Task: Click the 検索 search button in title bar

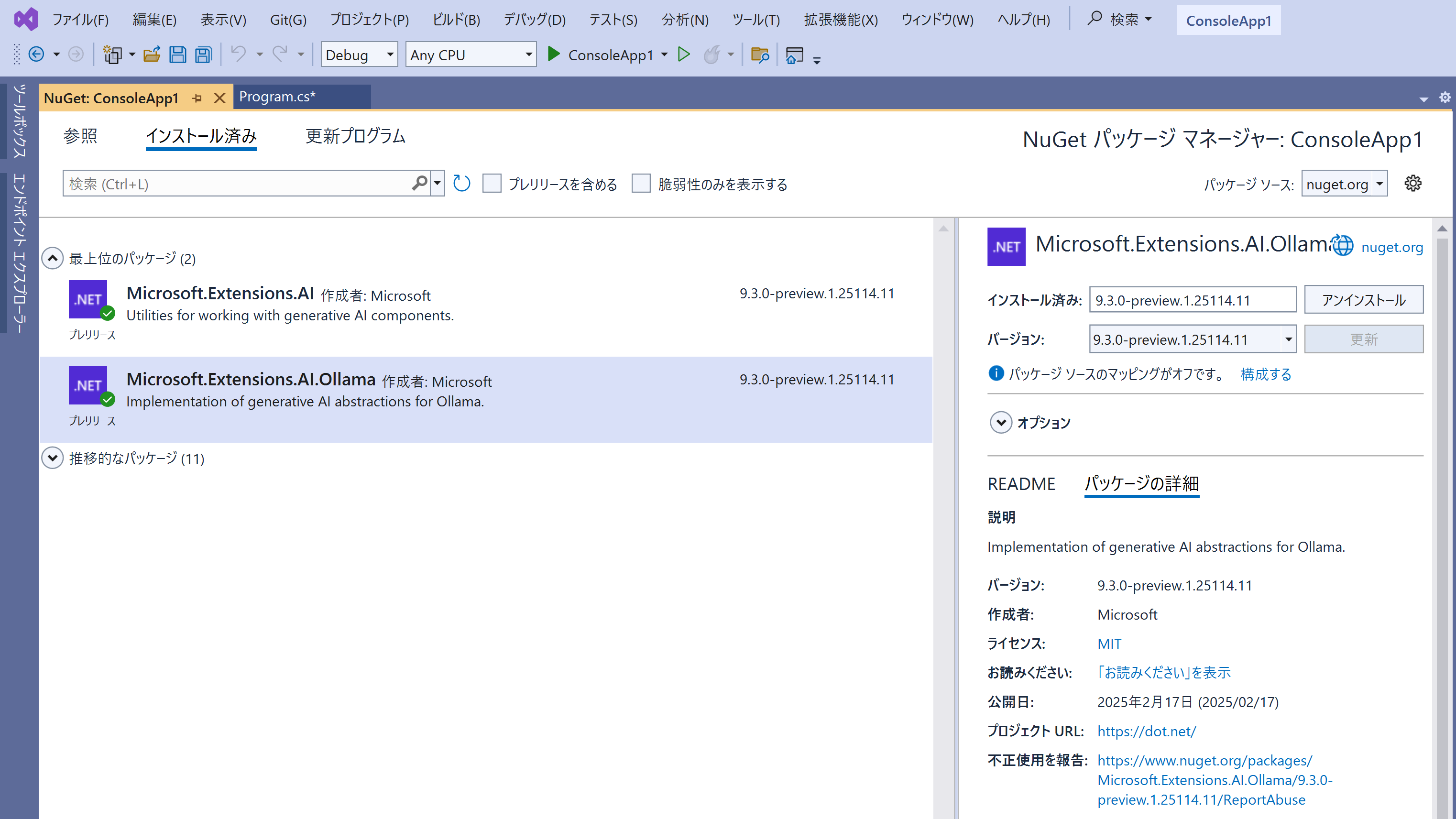Action: 1120,19
